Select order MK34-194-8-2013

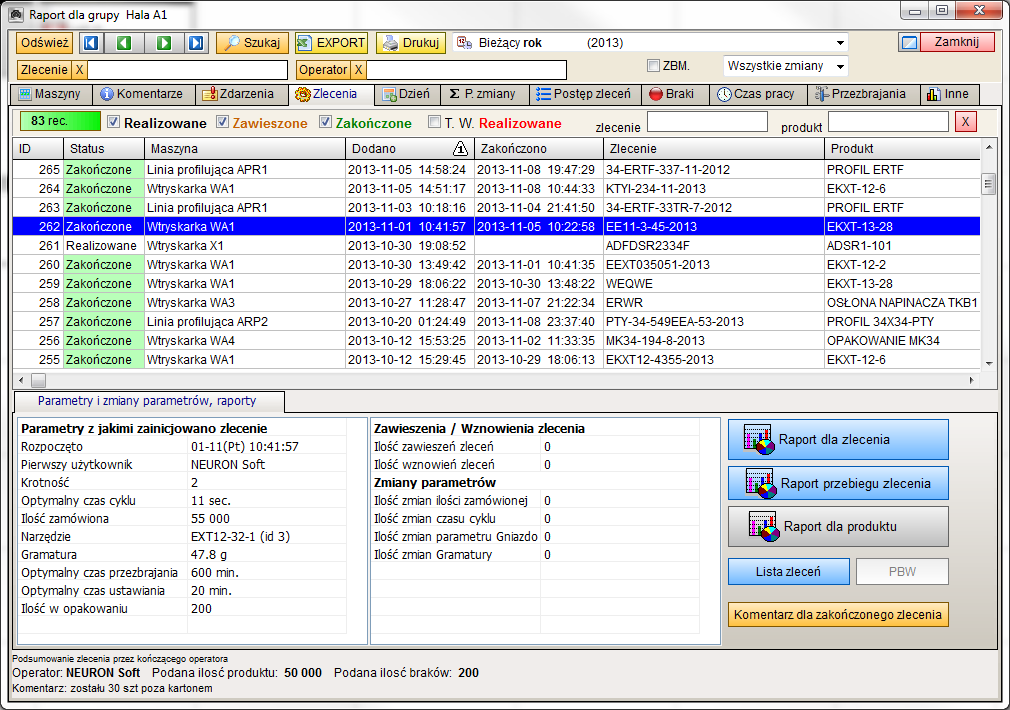(496, 341)
